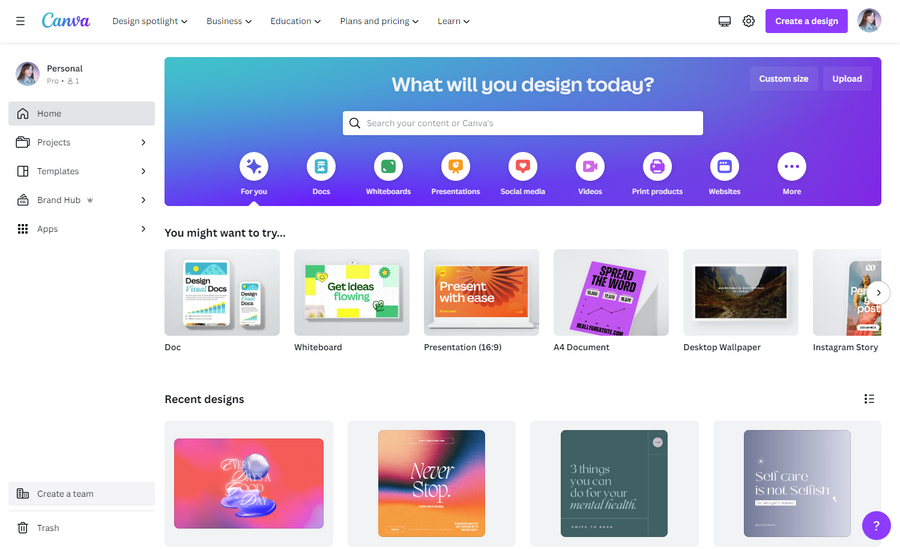
Task: Expand the Brand Hub sidebar chevron
Action: pyautogui.click(x=143, y=200)
